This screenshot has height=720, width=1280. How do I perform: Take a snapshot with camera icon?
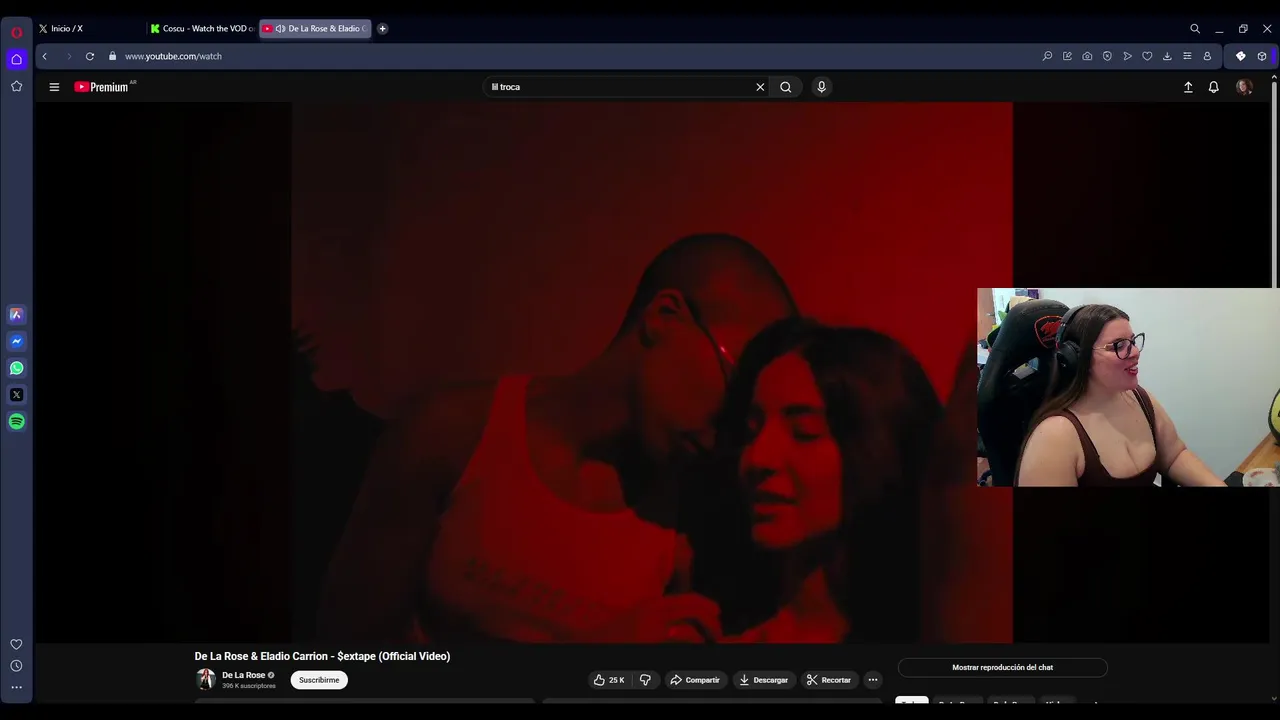tap(1087, 56)
